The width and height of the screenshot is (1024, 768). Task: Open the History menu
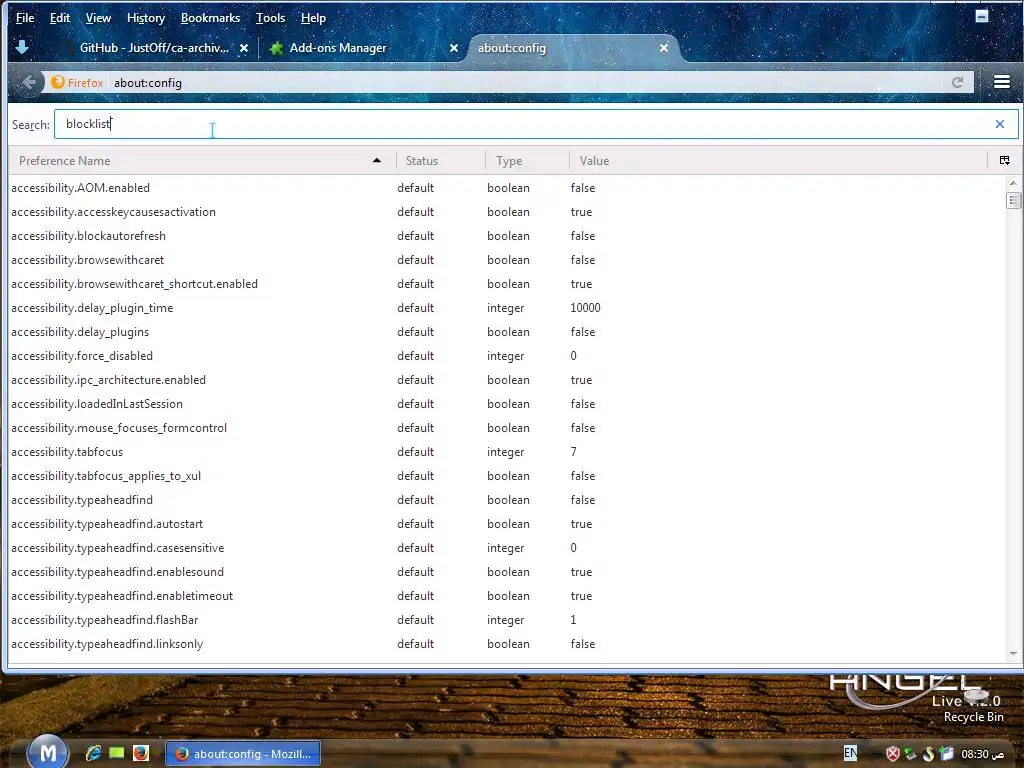(x=146, y=18)
